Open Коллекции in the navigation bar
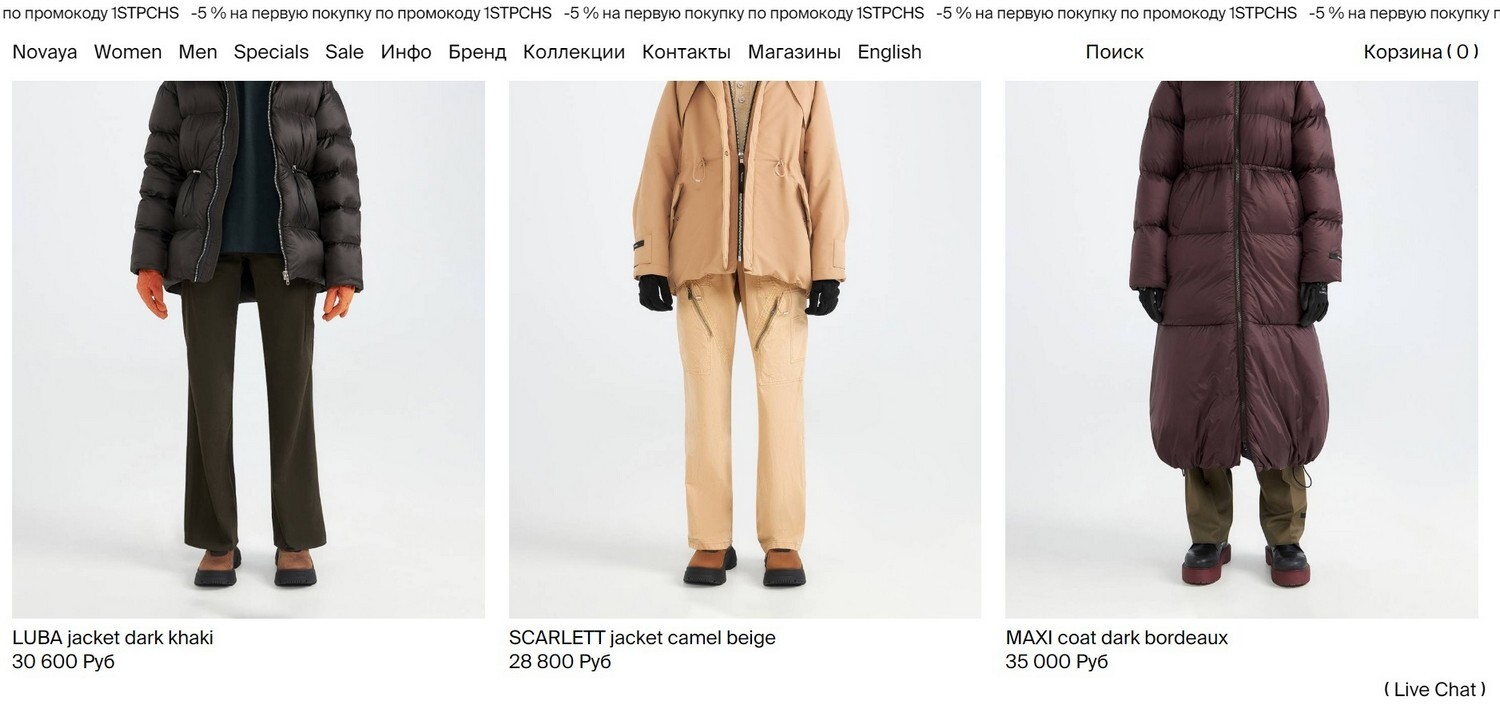 click(x=574, y=52)
